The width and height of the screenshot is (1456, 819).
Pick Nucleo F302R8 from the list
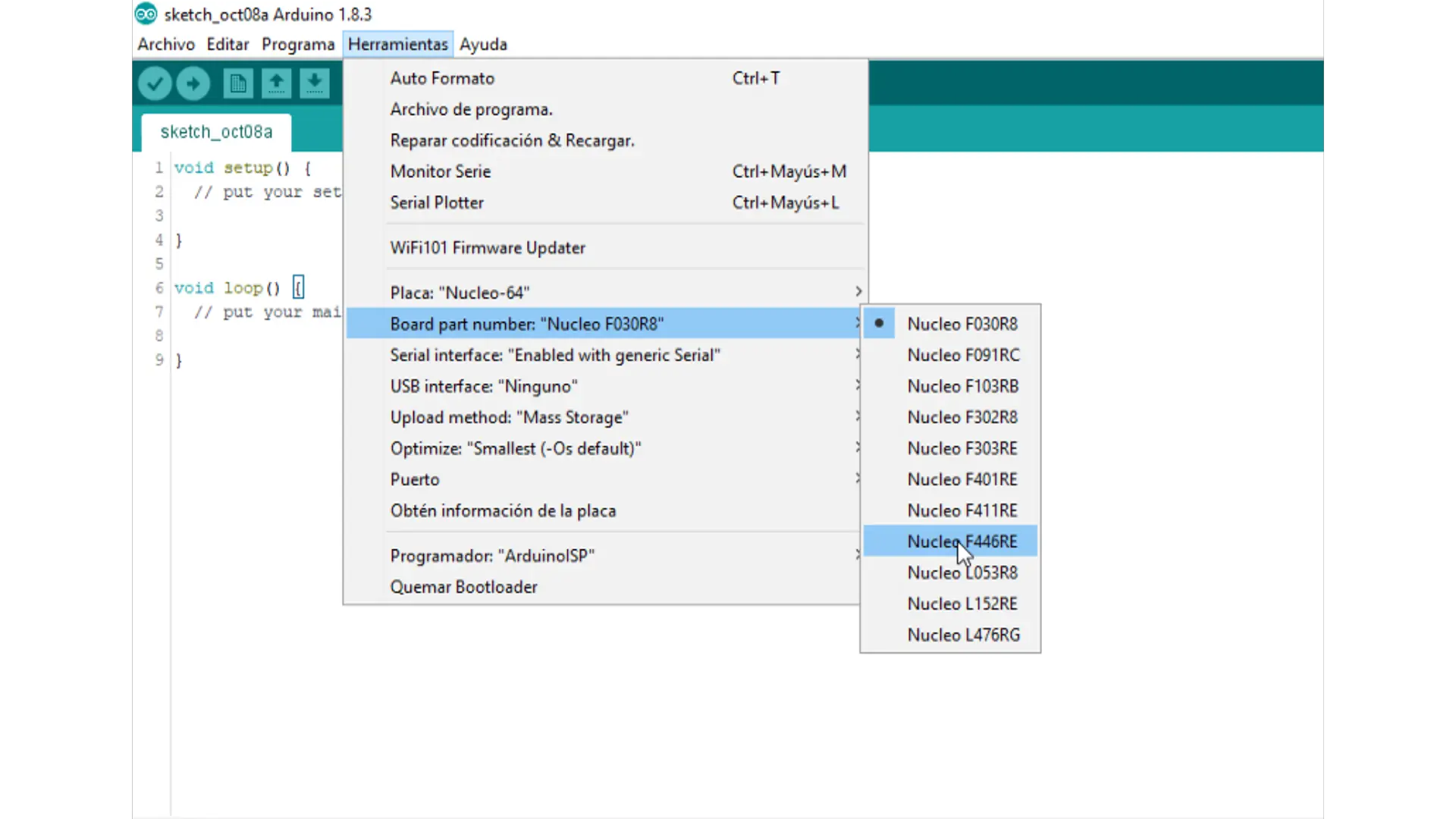click(x=950, y=417)
